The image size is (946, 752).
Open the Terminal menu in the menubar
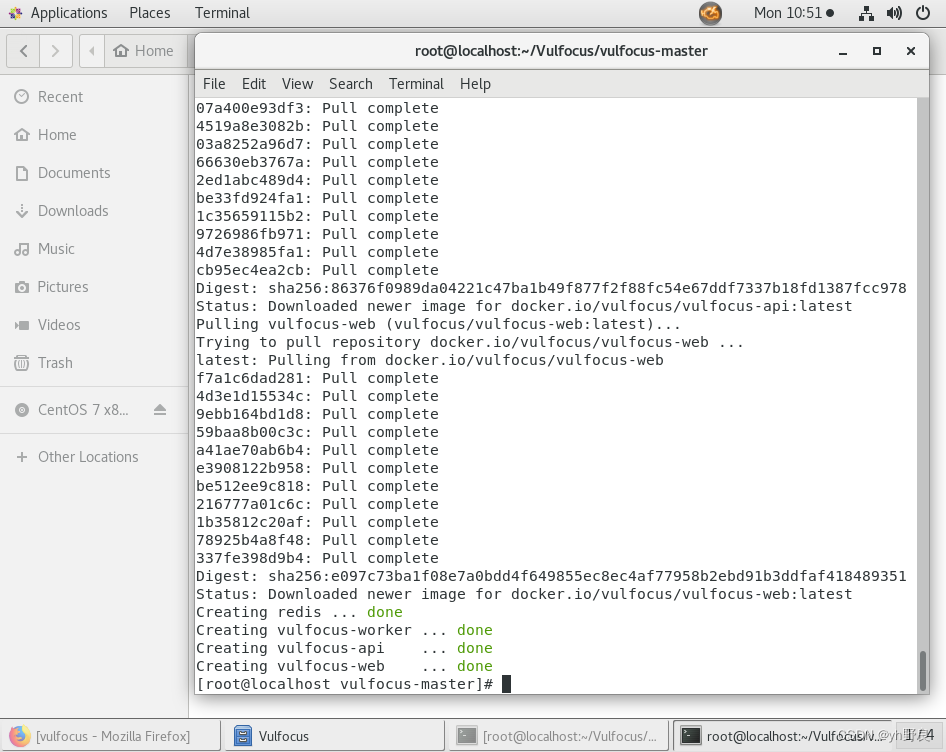tap(416, 84)
